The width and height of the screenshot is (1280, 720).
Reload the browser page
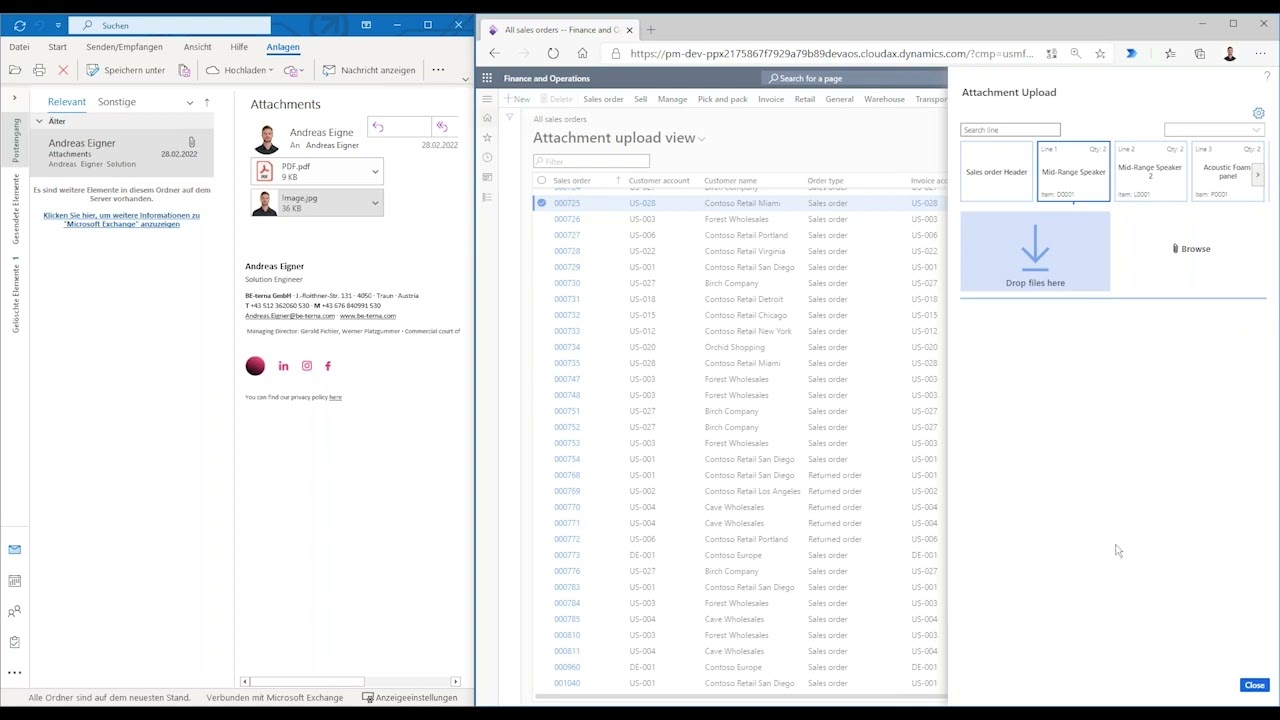click(553, 54)
